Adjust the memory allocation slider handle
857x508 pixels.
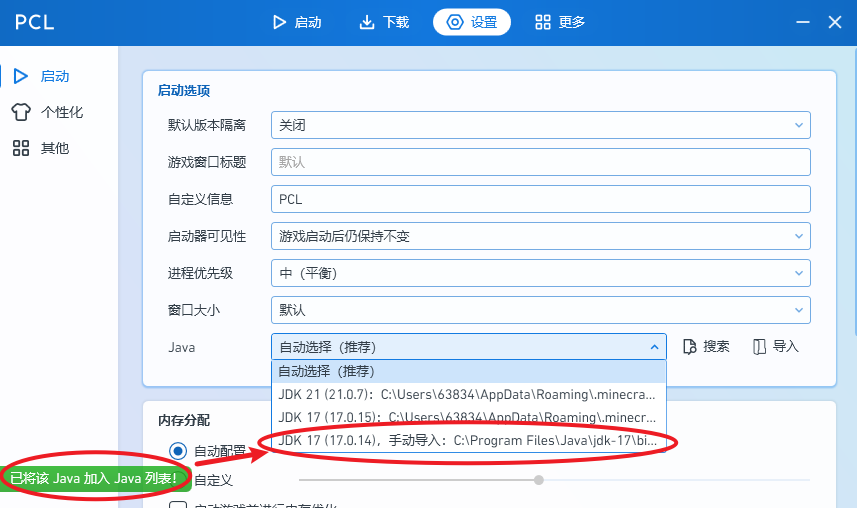539,480
